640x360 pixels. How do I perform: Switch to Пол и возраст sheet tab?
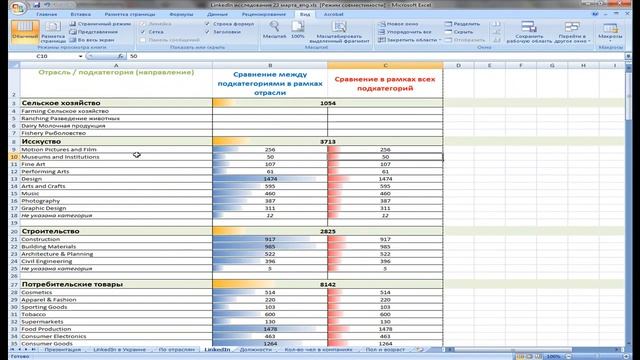point(385,350)
